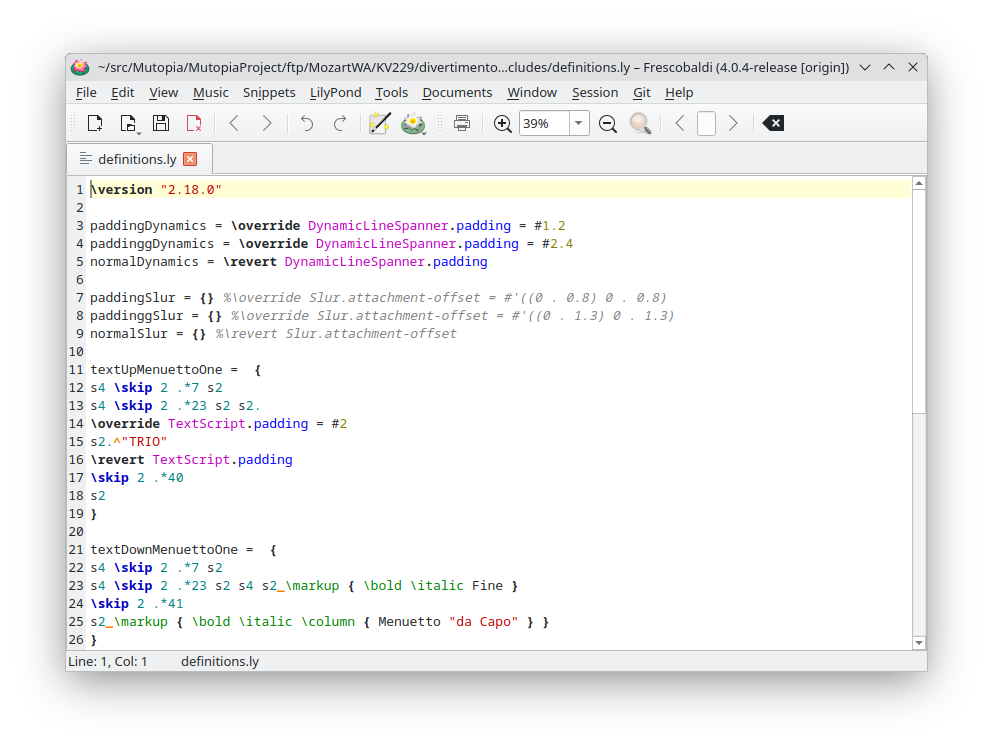Screen dimensions: 993x749
Task: Click the New document icon
Action: point(95,123)
